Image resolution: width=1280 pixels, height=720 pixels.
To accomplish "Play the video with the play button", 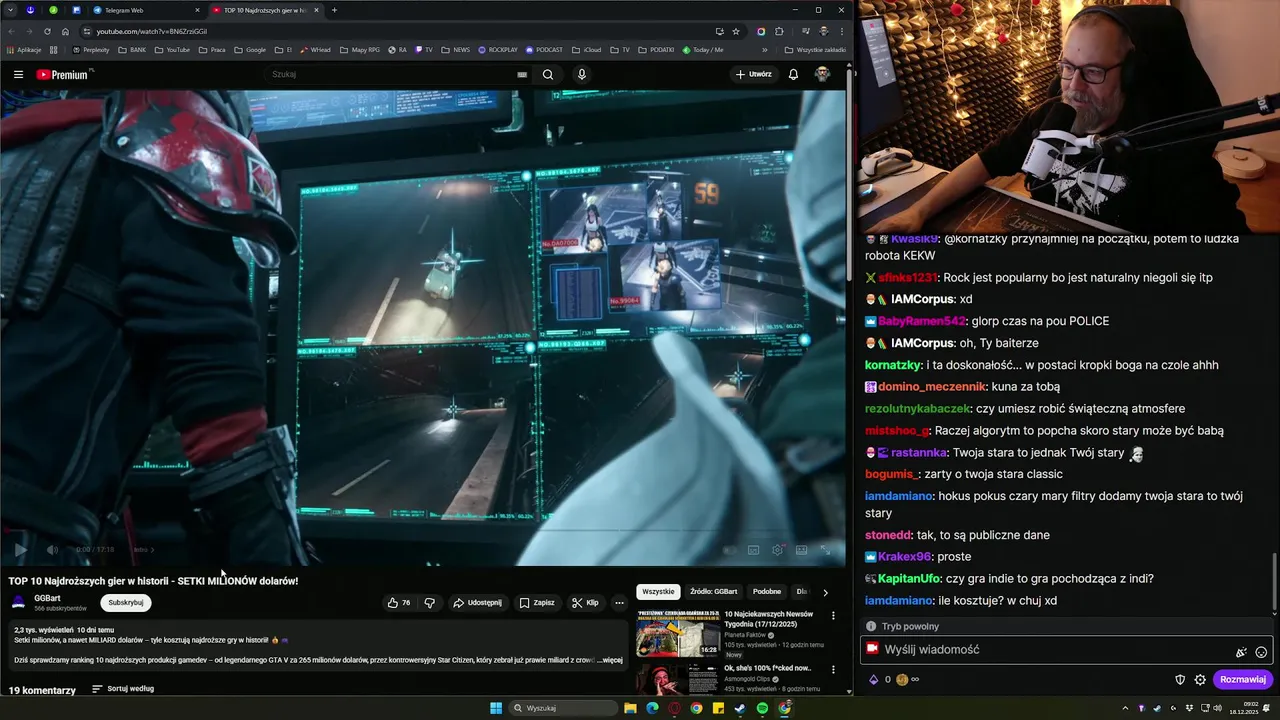I will [x=21, y=549].
